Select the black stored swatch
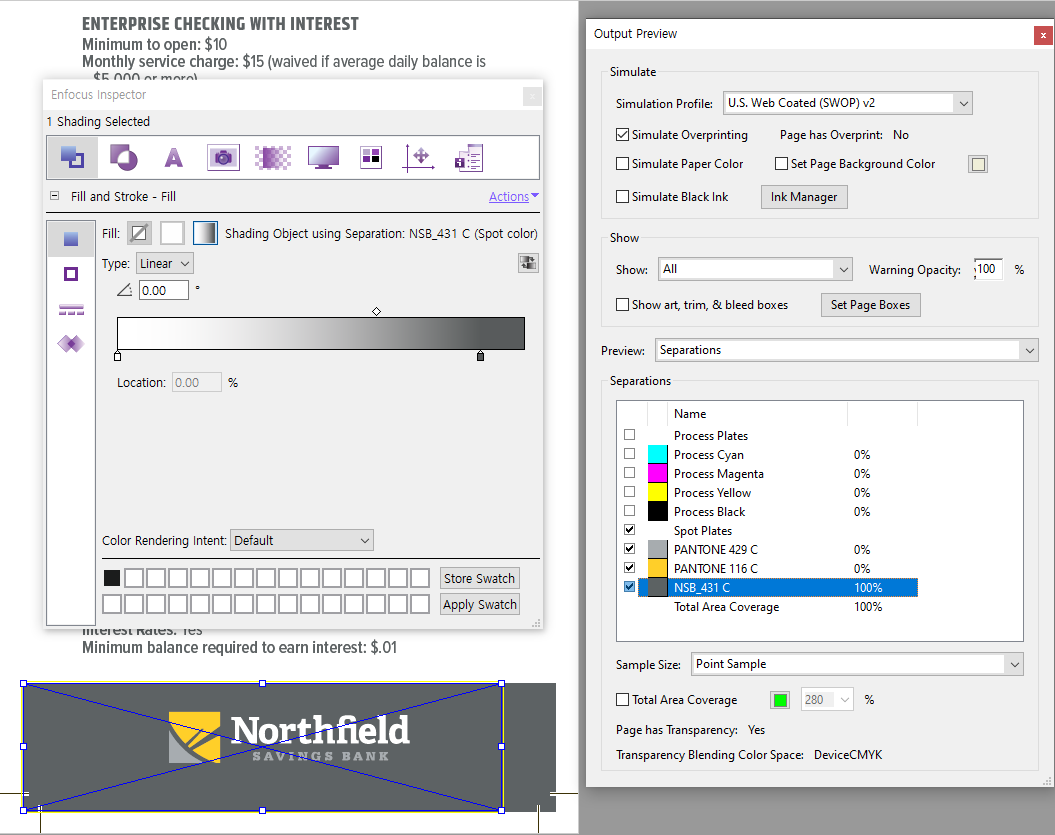The height and width of the screenshot is (835, 1055). pos(112,578)
